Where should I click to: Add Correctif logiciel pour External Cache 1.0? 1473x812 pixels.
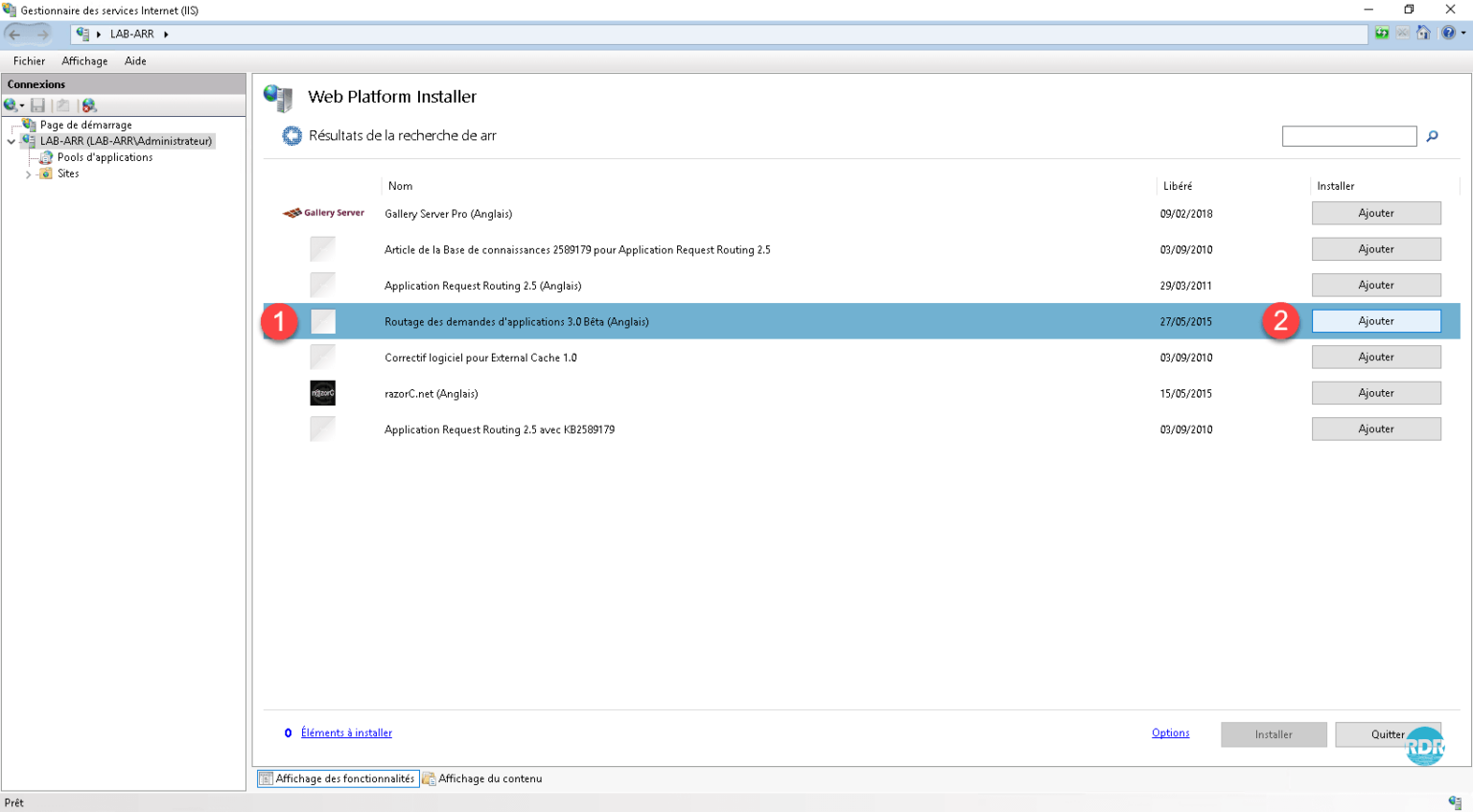pyautogui.click(x=1376, y=357)
